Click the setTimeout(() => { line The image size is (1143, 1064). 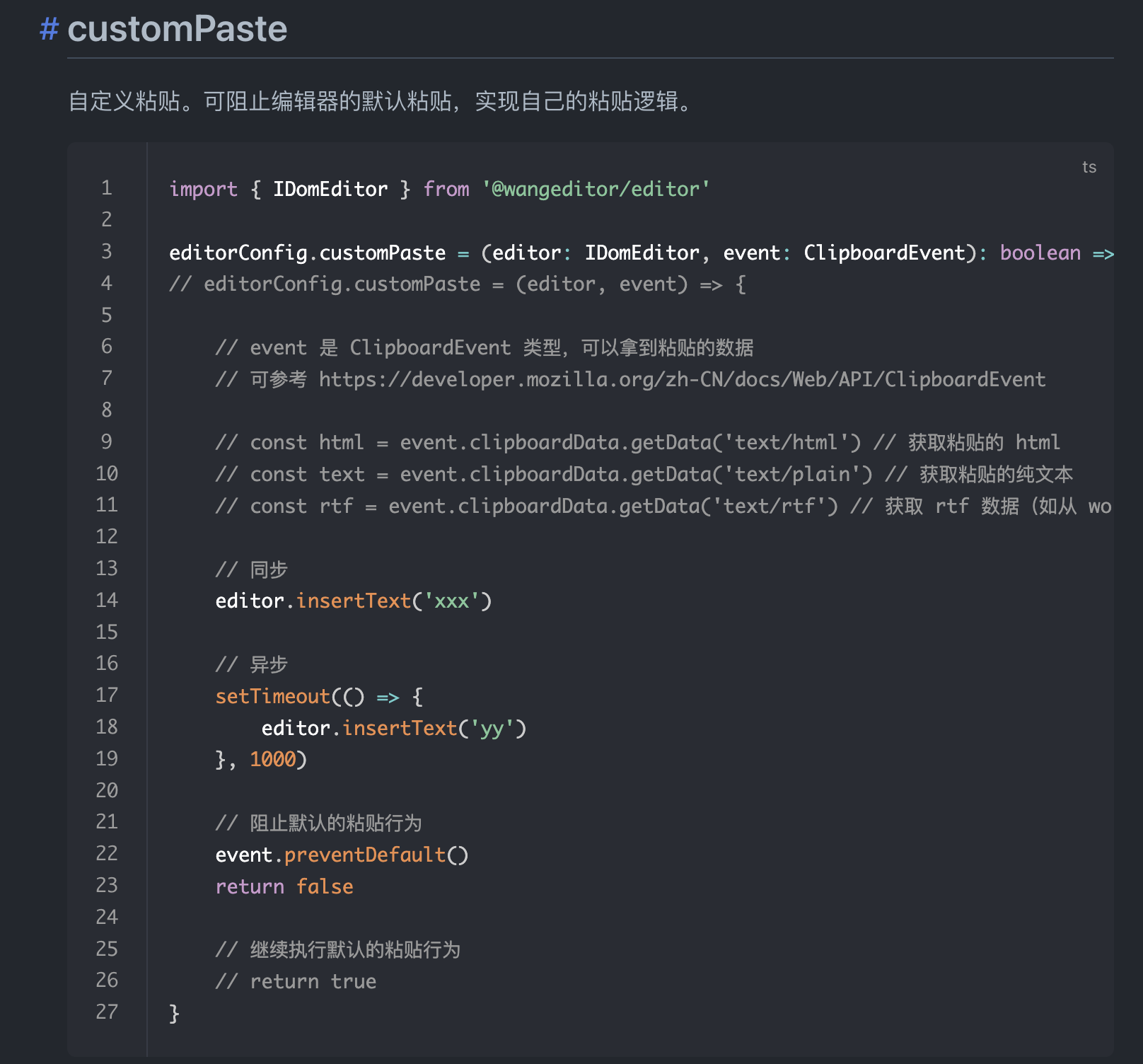319,696
